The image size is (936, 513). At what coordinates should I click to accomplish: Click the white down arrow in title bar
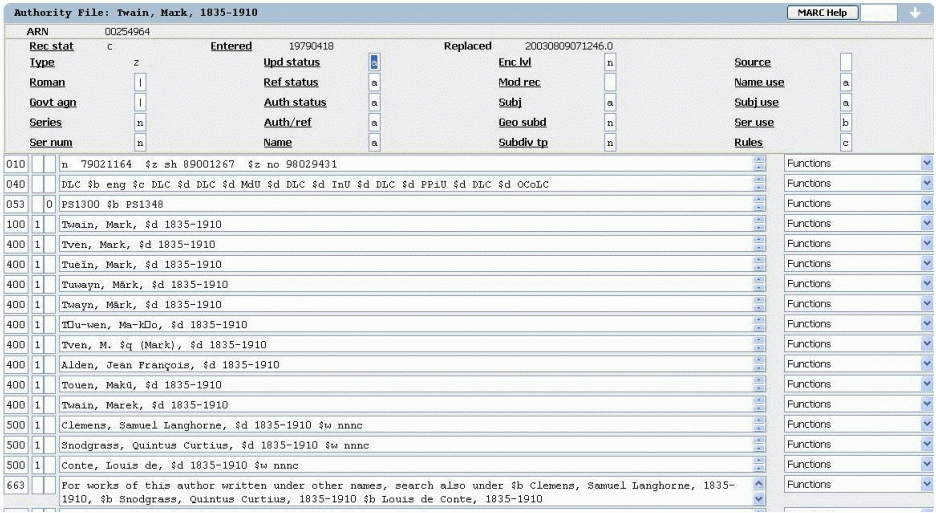coord(914,13)
